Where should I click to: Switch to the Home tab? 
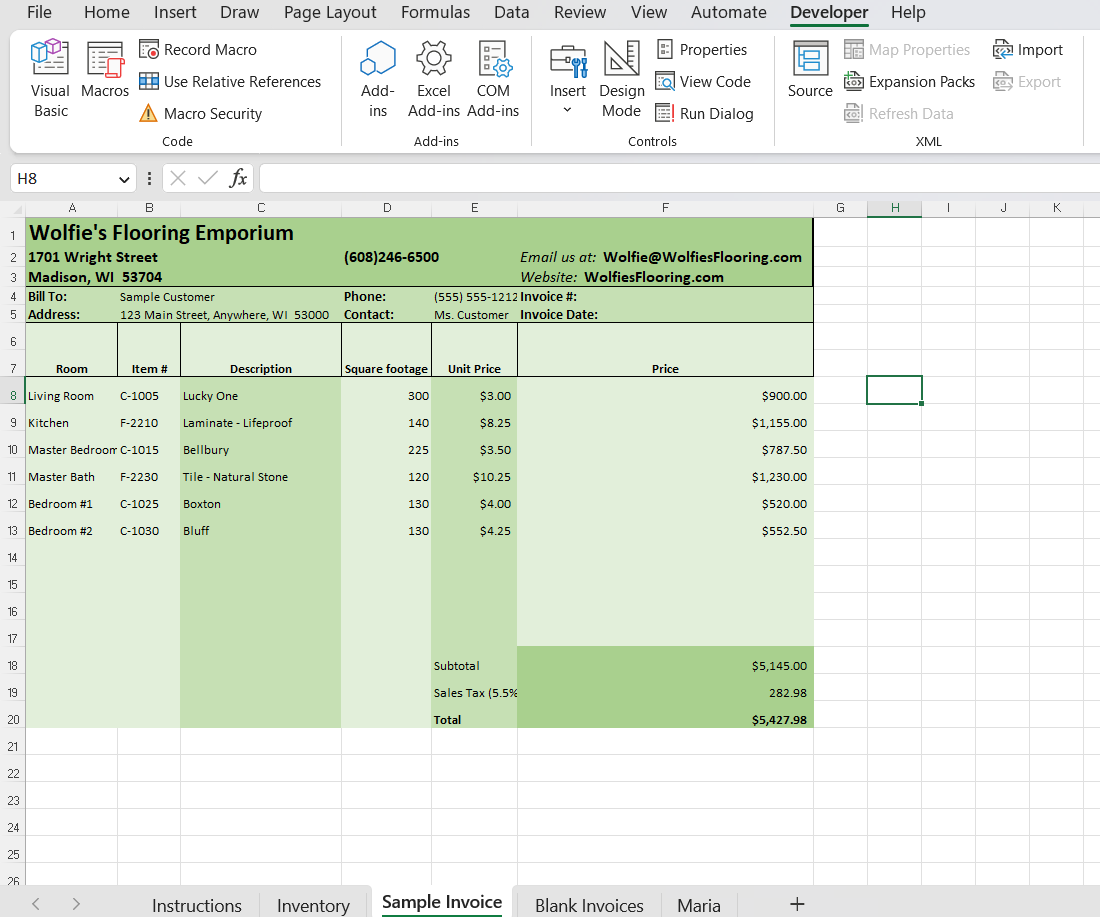(x=107, y=13)
